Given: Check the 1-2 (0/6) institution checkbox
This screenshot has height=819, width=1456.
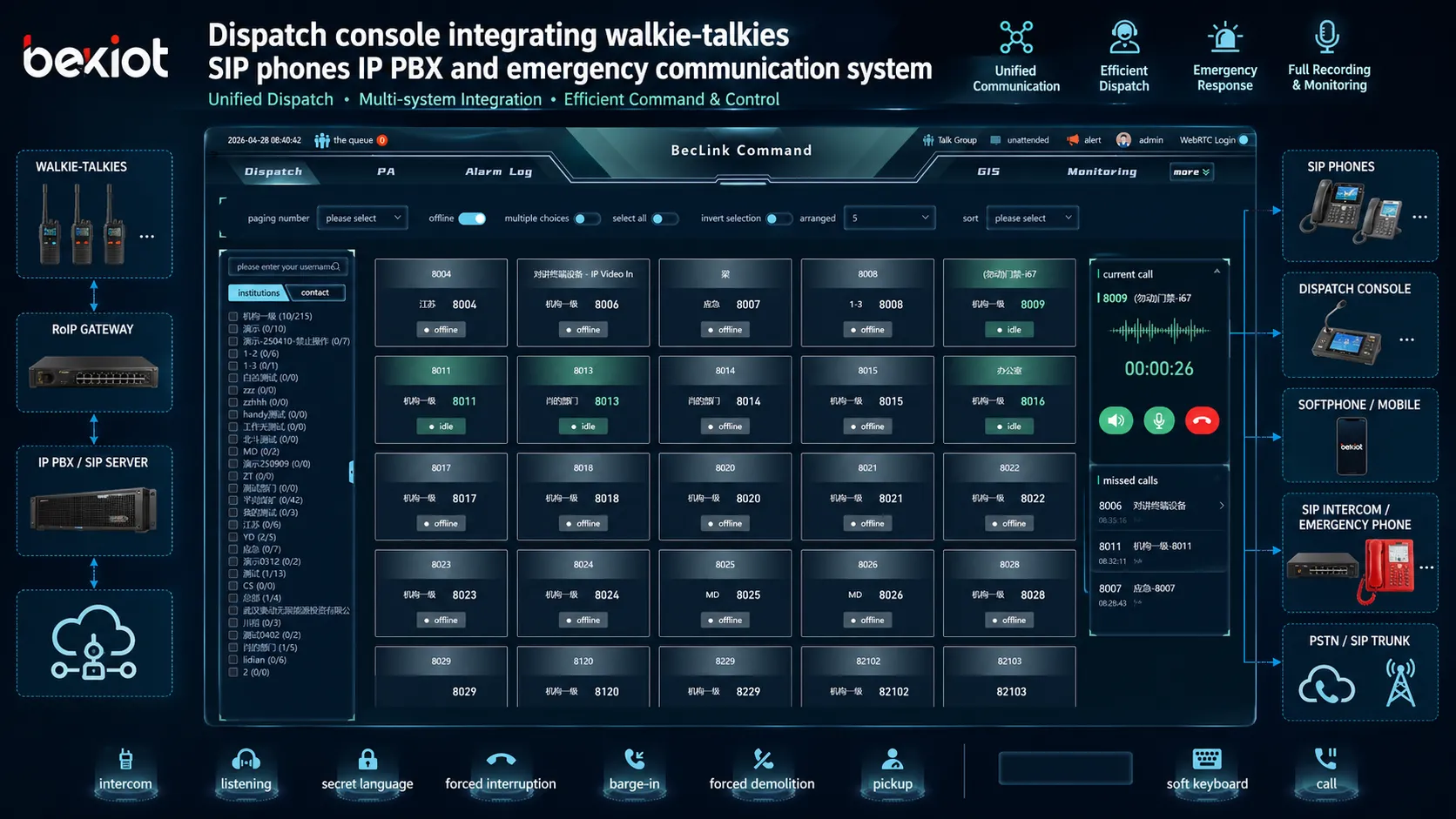Looking at the screenshot, I should pyautogui.click(x=233, y=353).
